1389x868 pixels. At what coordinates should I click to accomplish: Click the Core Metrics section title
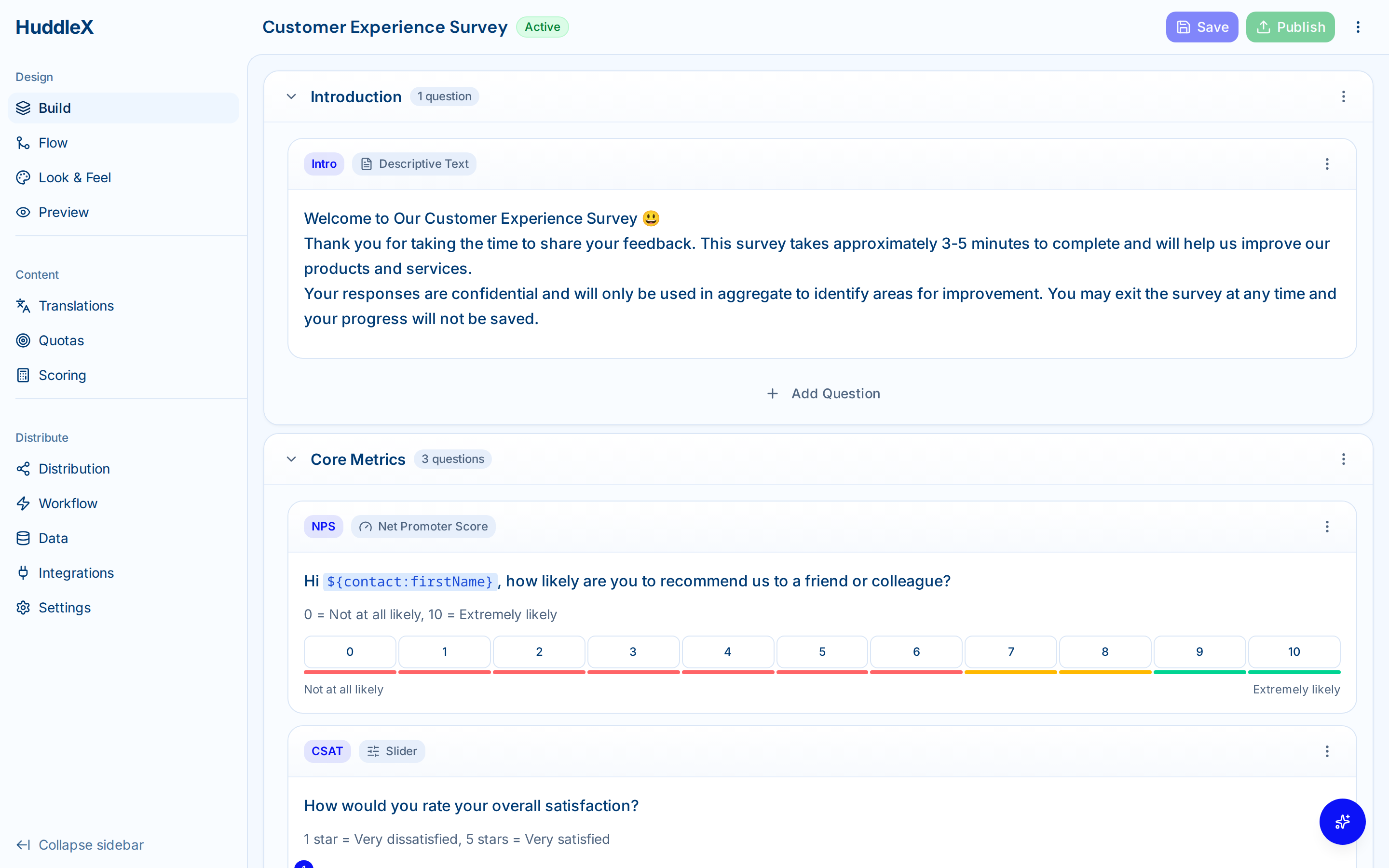[358, 459]
